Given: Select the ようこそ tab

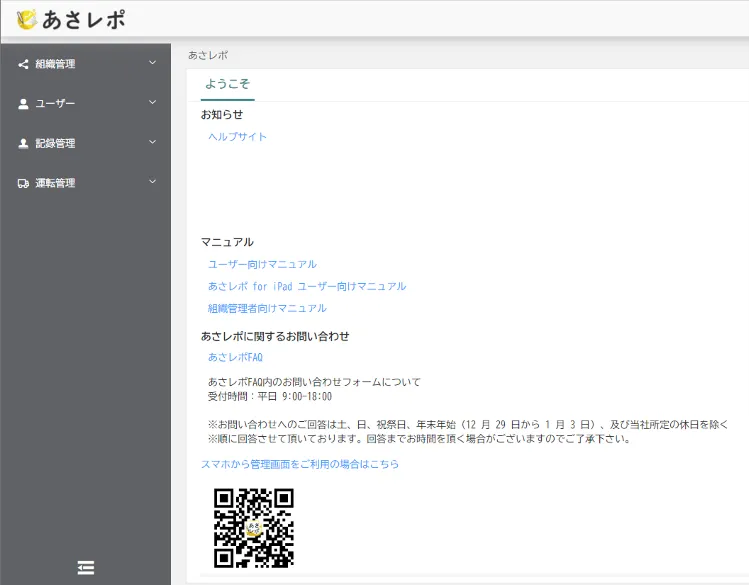Looking at the screenshot, I should pyautogui.click(x=227, y=84).
